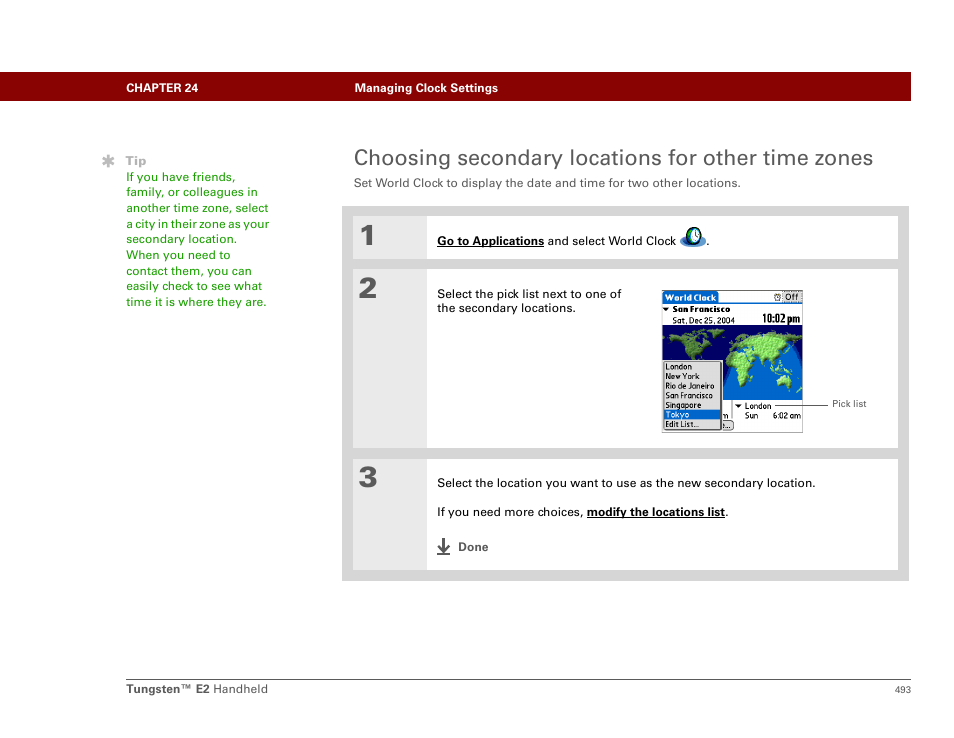Open the London secondary location pick list

point(753,406)
